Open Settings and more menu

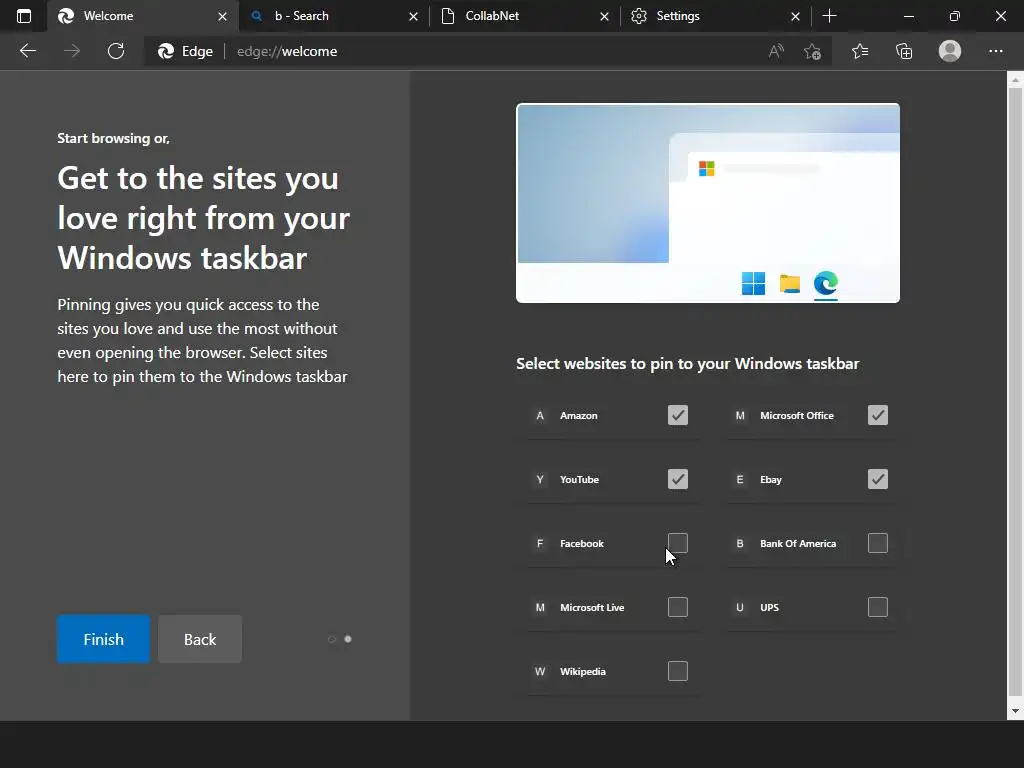995,51
